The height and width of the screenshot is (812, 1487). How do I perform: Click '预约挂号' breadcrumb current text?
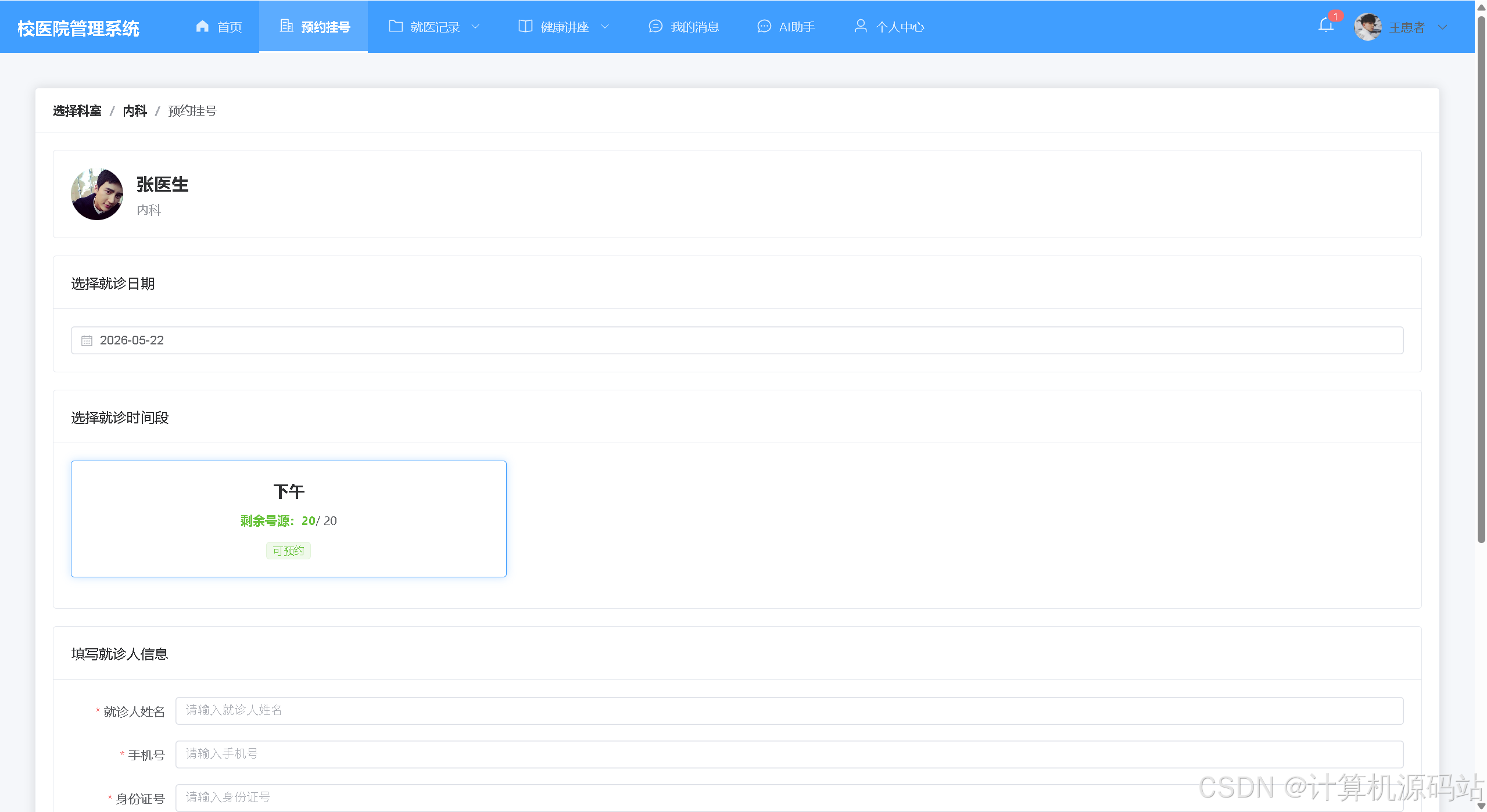pyautogui.click(x=192, y=111)
